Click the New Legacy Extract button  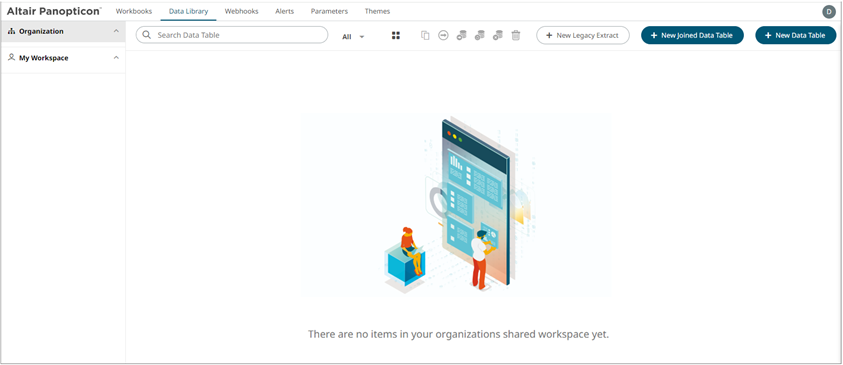(583, 35)
